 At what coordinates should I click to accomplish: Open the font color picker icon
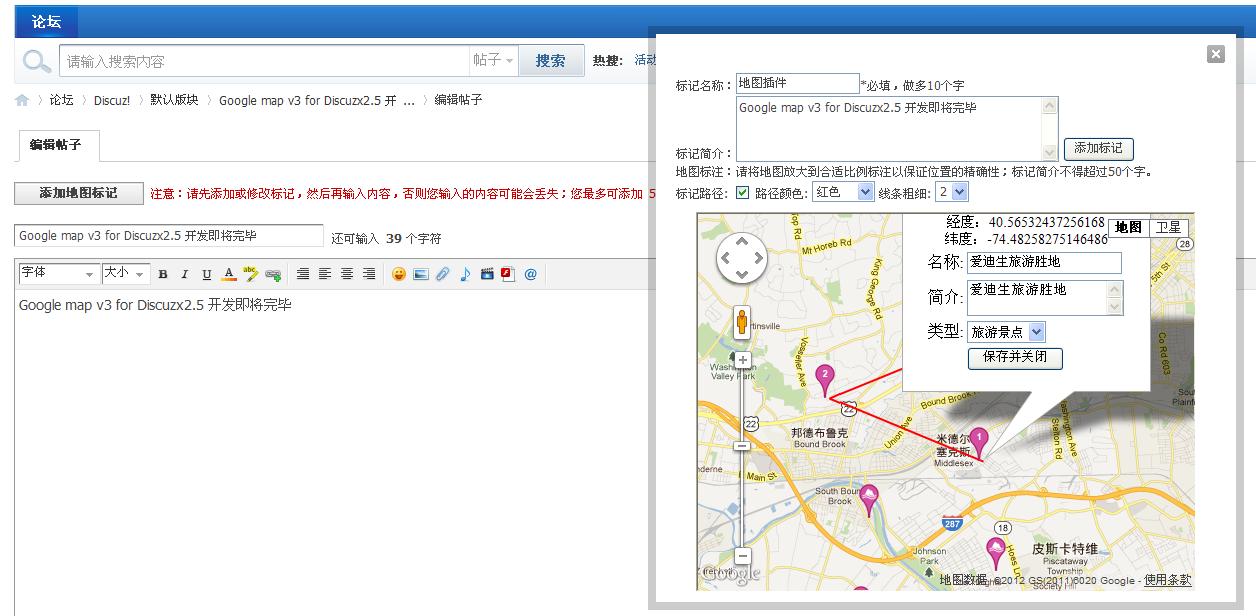pyautogui.click(x=229, y=274)
